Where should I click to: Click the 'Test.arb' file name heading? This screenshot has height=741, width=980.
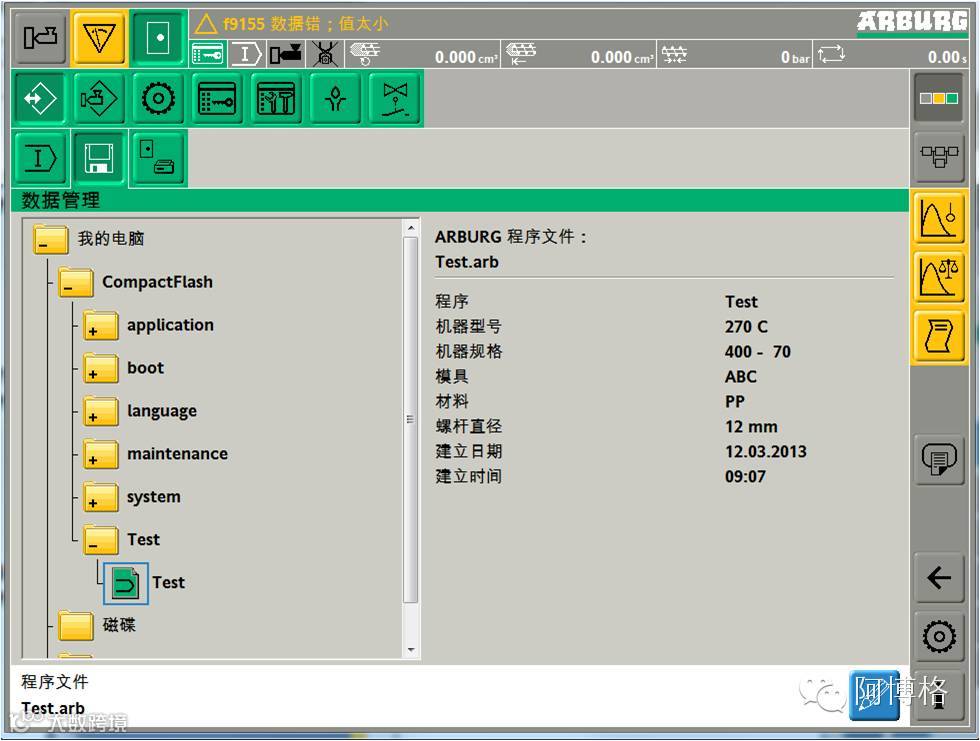click(467, 262)
